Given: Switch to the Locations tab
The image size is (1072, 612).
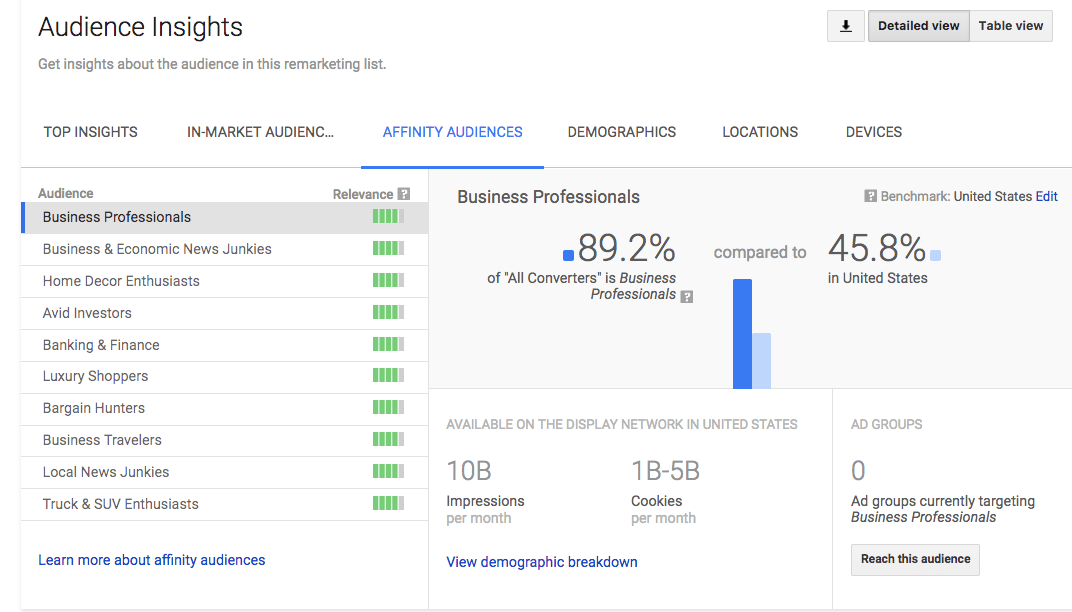Looking at the screenshot, I should click(760, 131).
